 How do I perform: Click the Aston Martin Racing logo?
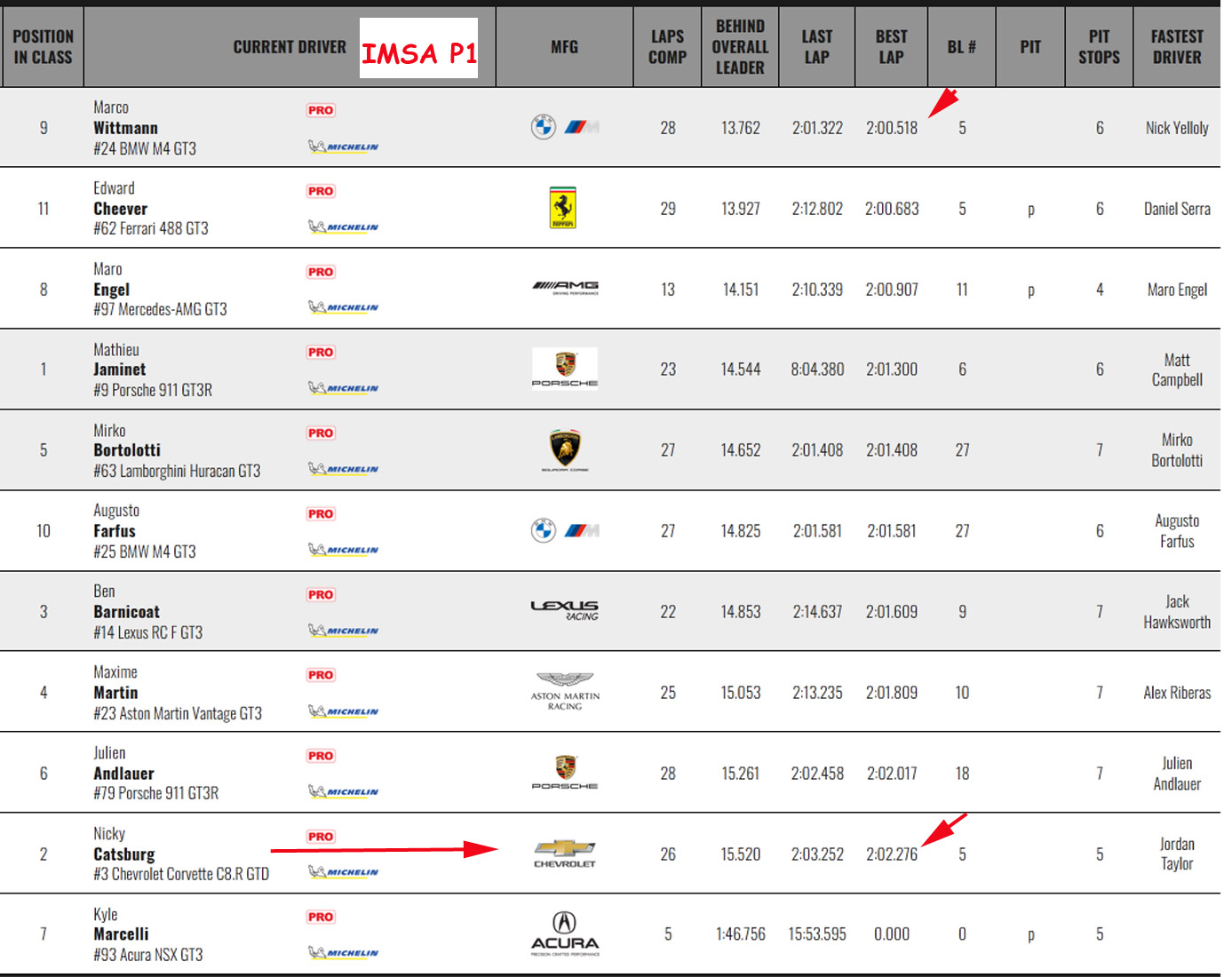(565, 691)
